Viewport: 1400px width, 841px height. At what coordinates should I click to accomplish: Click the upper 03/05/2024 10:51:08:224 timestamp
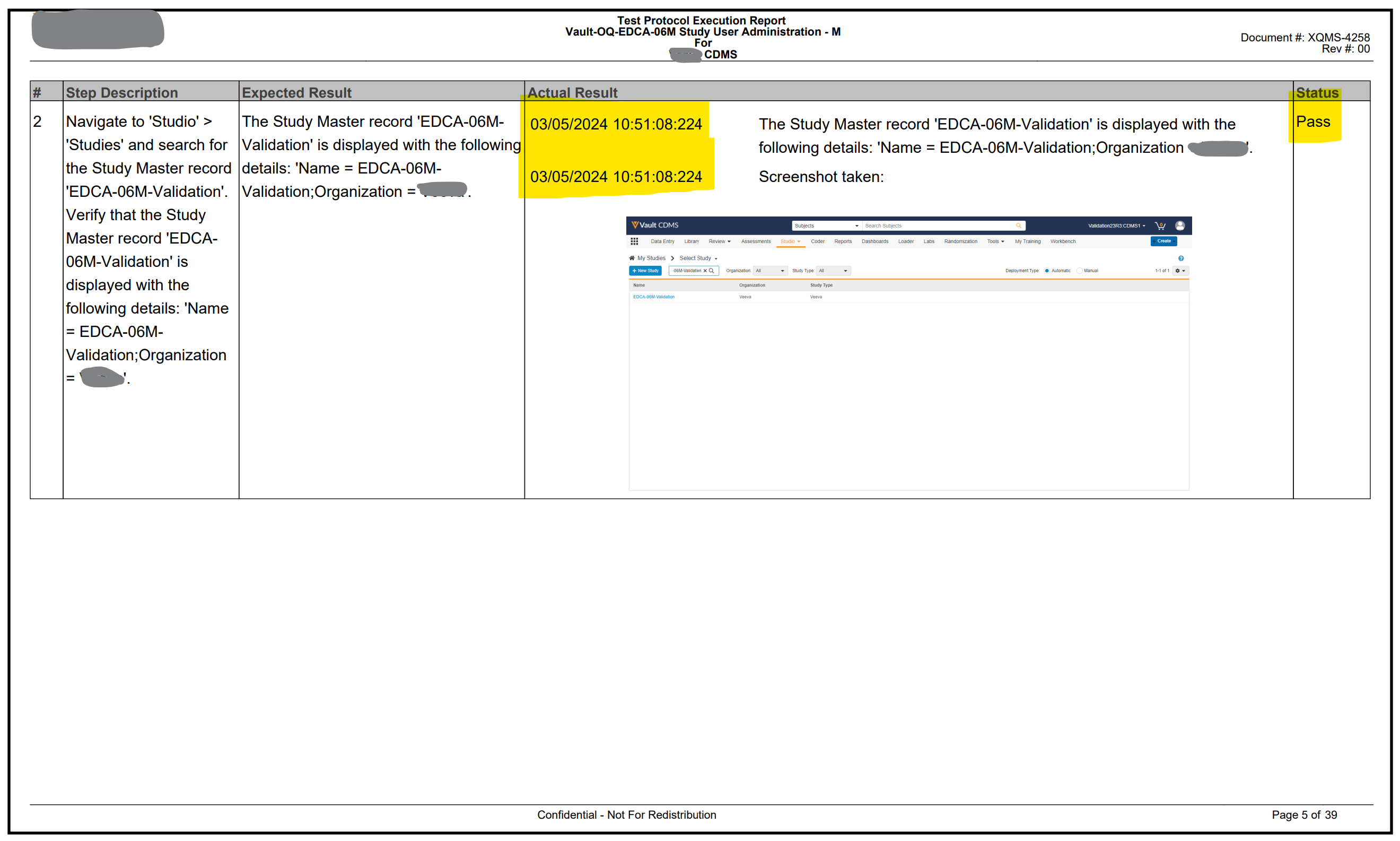(616, 124)
